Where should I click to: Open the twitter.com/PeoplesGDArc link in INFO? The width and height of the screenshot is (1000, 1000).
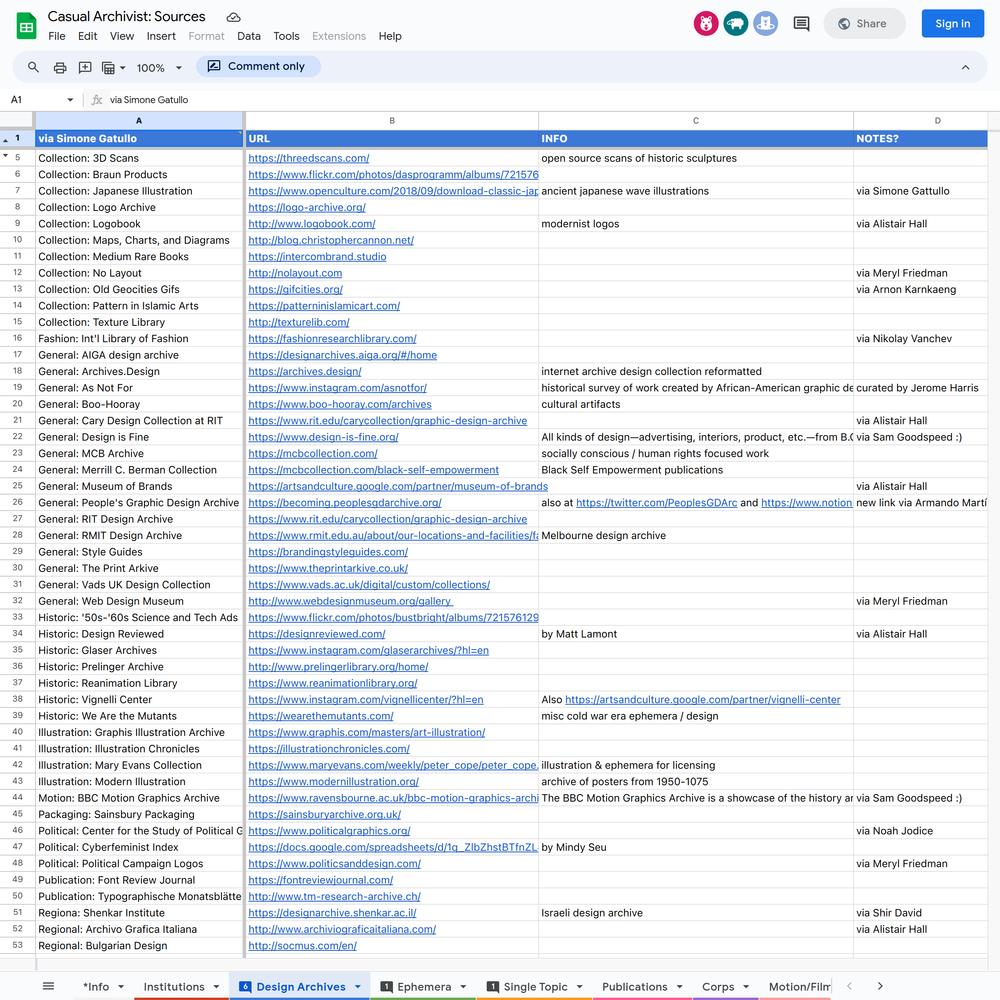656,503
